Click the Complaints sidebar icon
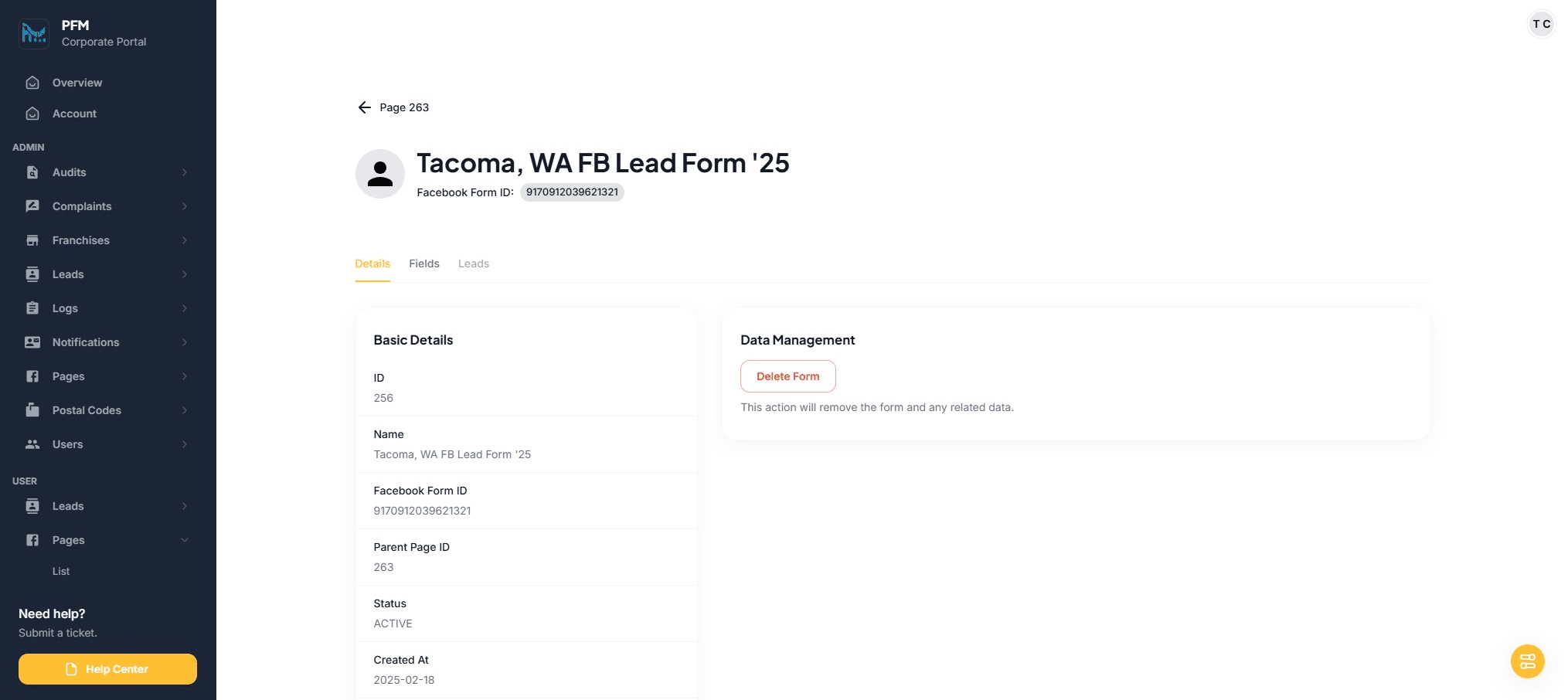 click(x=32, y=206)
